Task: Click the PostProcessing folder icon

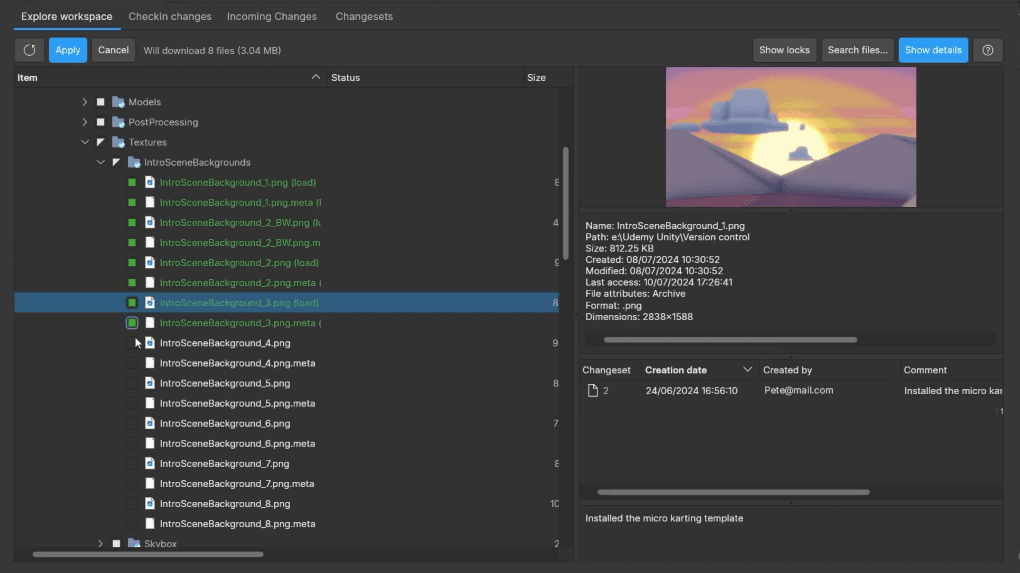Action: pyautogui.click(x=118, y=122)
